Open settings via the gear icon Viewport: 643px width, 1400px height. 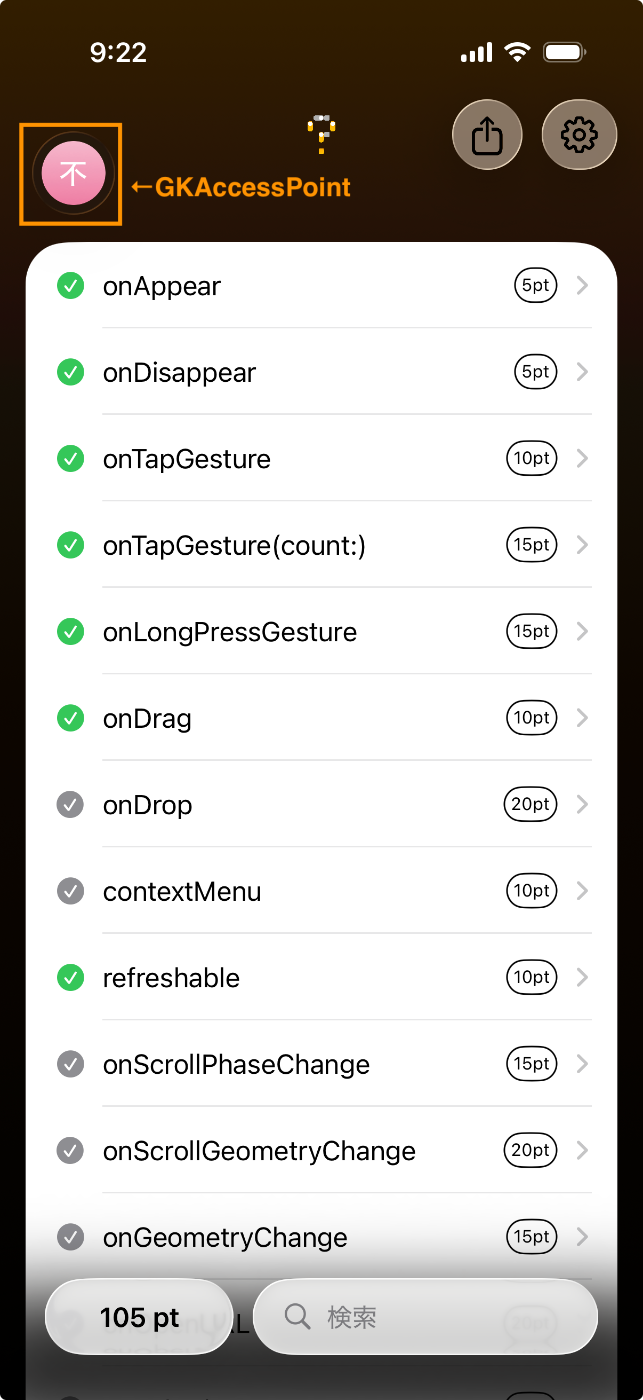pos(579,135)
